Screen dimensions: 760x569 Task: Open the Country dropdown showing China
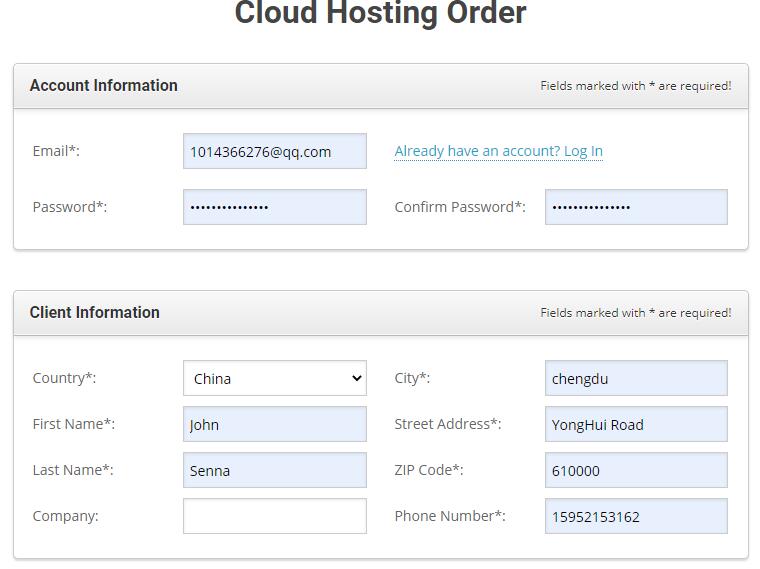(x=275, y=378)
